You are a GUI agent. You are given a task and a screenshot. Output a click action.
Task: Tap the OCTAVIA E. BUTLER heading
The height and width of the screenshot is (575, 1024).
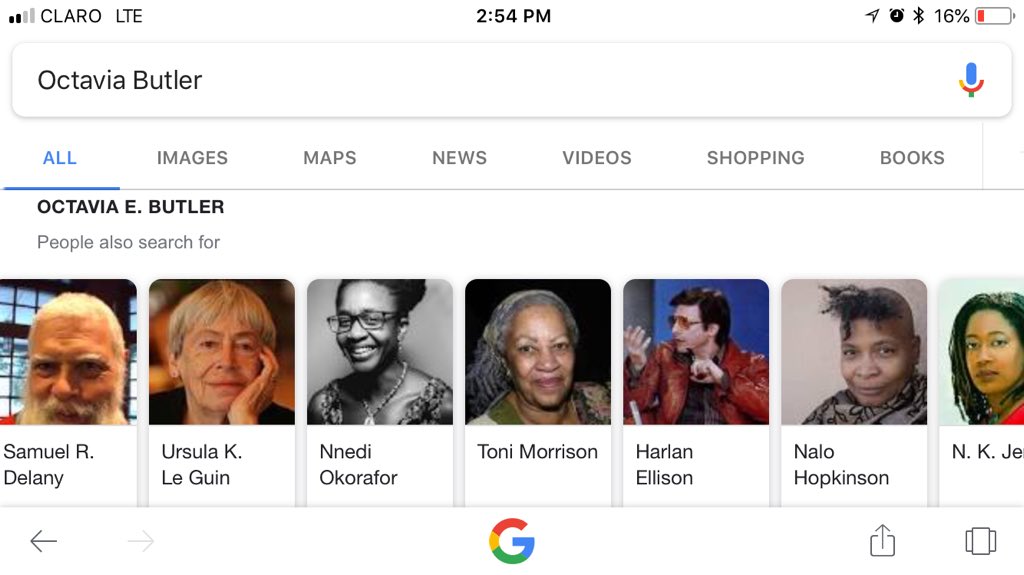(x=131, y=207)
